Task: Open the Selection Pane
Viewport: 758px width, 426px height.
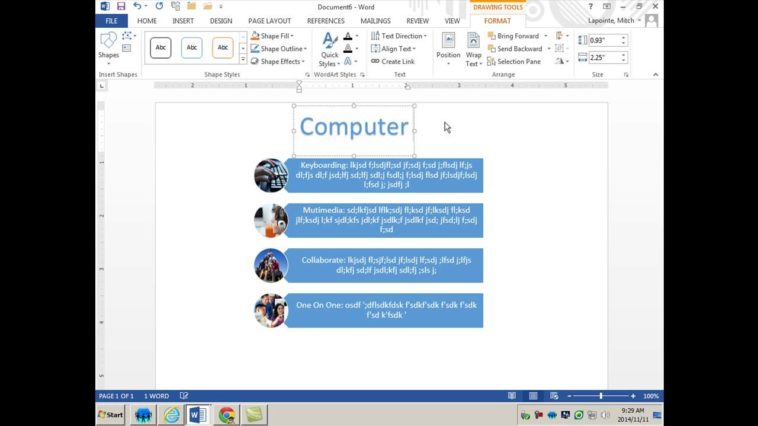Action: 518,62
